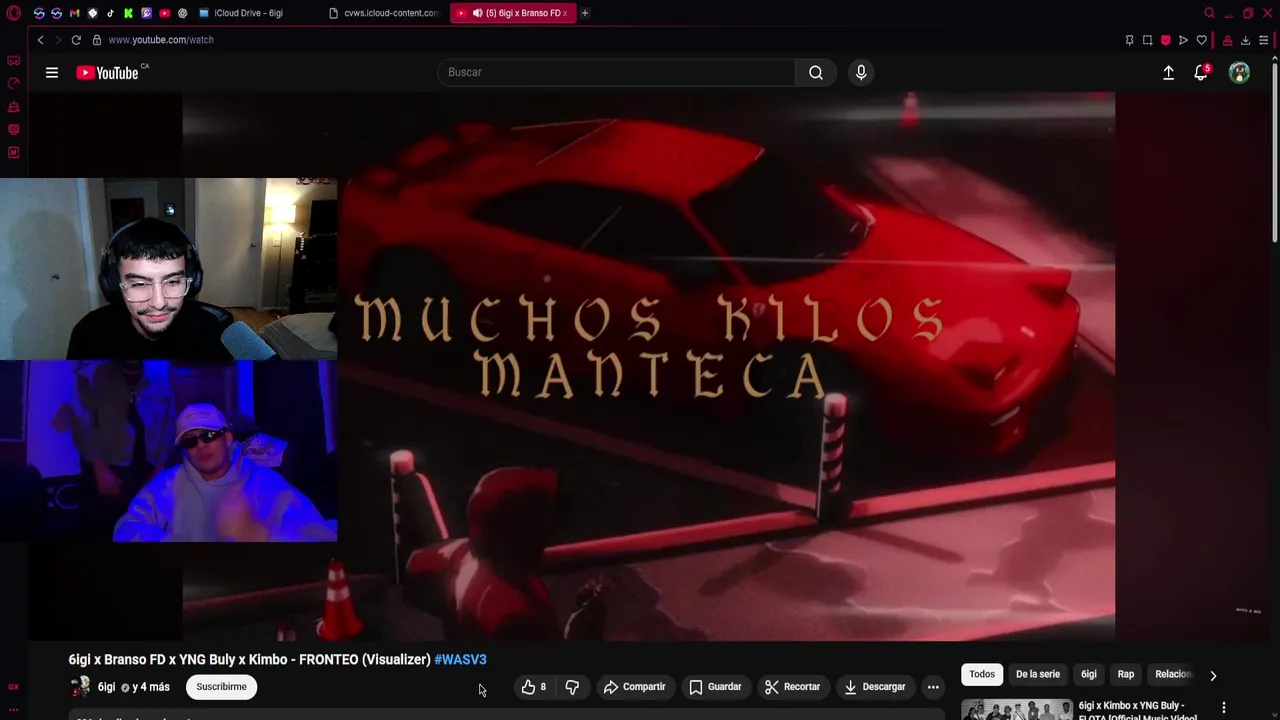Open the ChatGPT pinned tab
The height and width of the screenshot is (720, 1280).
tap(183, 13)
